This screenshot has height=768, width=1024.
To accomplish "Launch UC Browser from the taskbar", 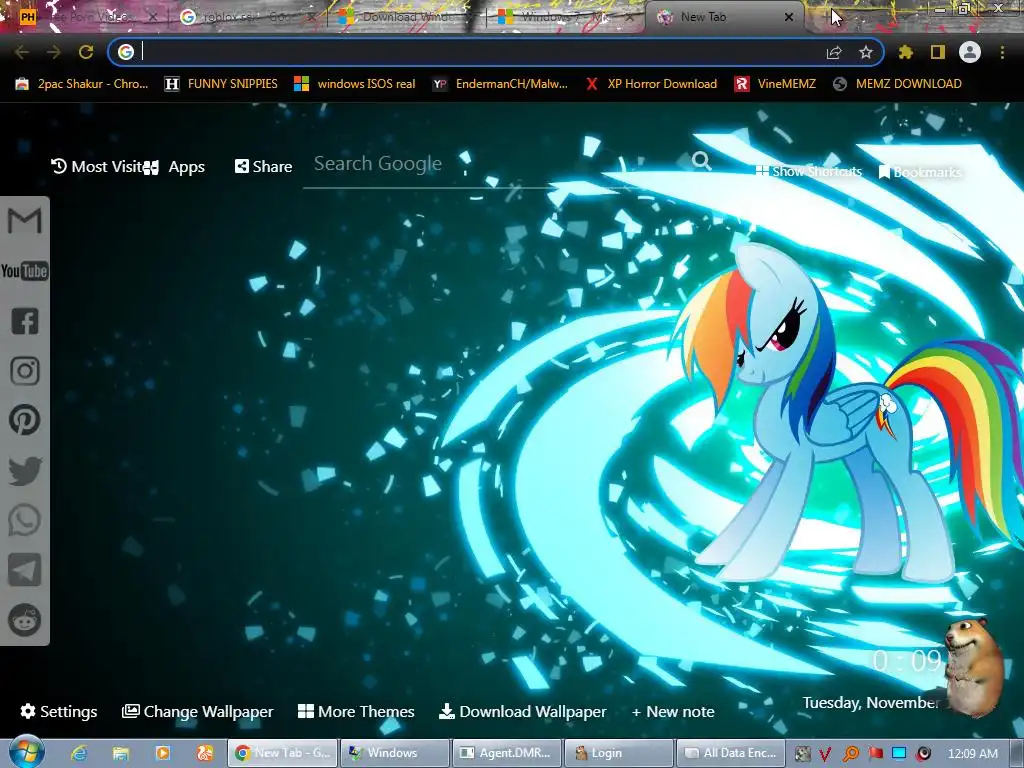I will pyautogui.click(x=204, y=753).
